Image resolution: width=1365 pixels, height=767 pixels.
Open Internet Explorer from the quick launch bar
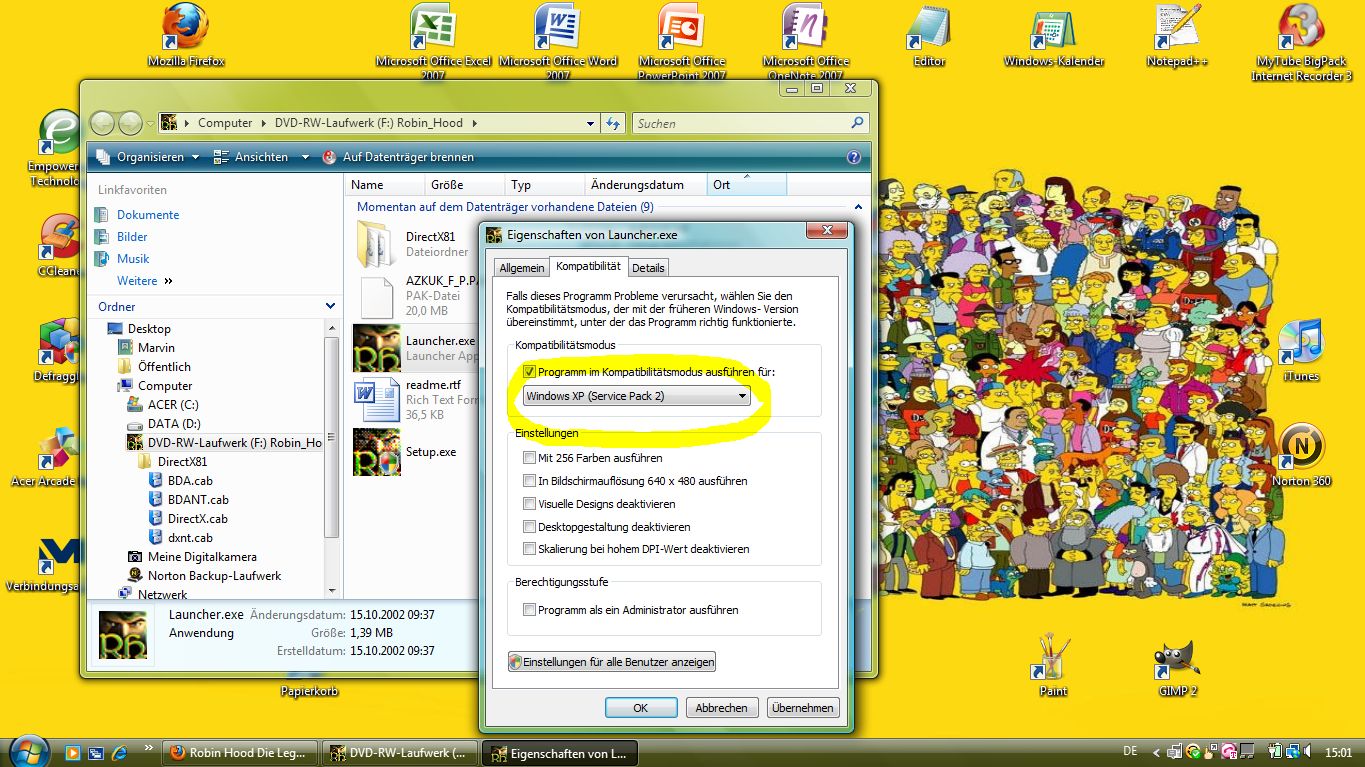point(120,752)
